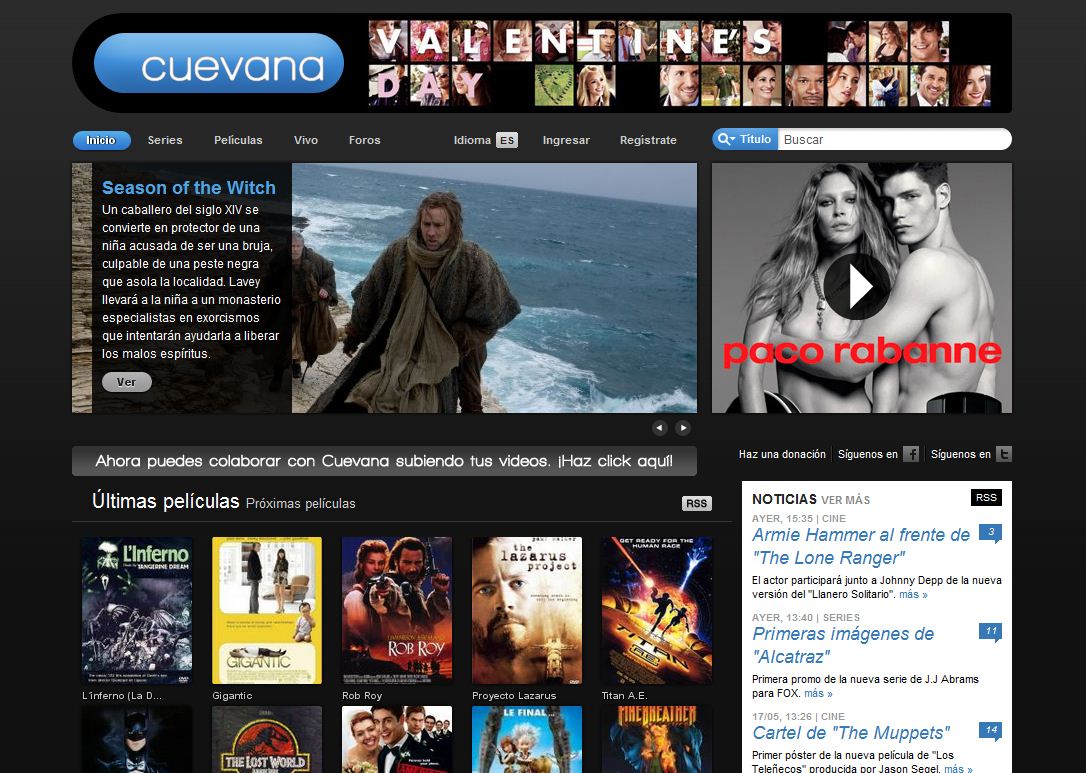This screenshot has width=1086, height=773.
Task: Open the Series section
Action: [x=165, y=140]
